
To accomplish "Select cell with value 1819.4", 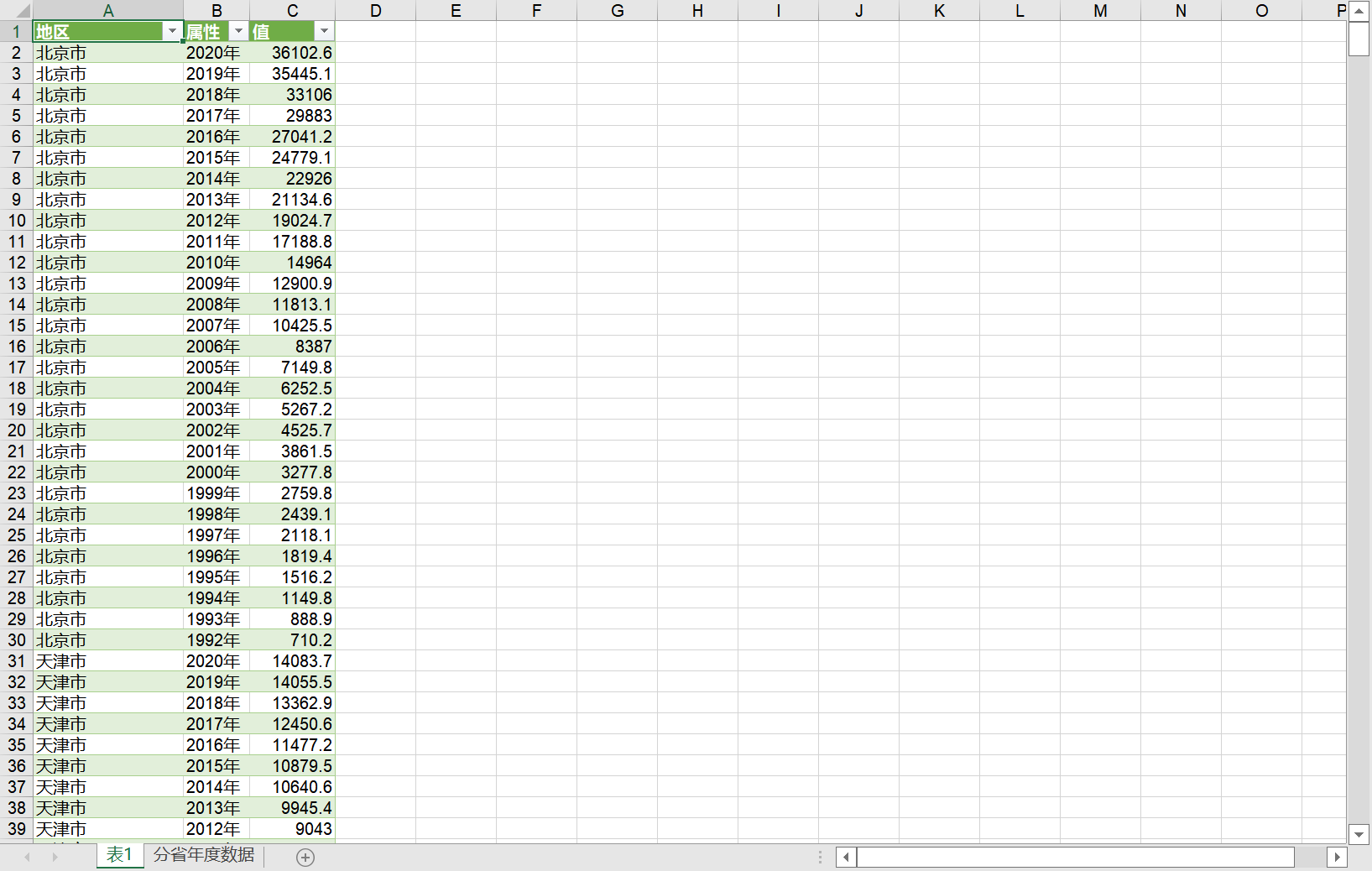I will (x=292, y=556).
